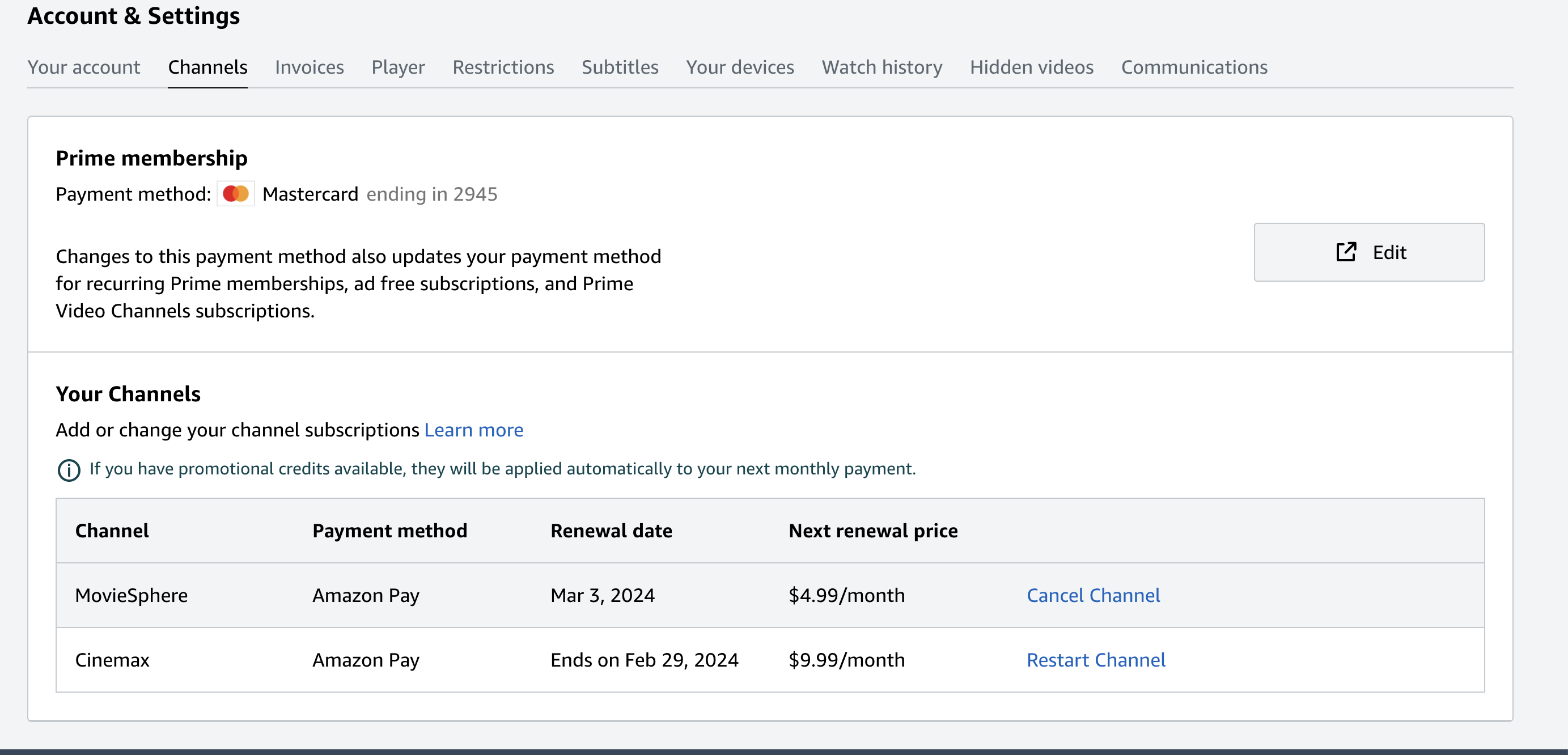The image size is (1568, 755).
Task: Follow the Learn more link
Action: coord(473,430)
